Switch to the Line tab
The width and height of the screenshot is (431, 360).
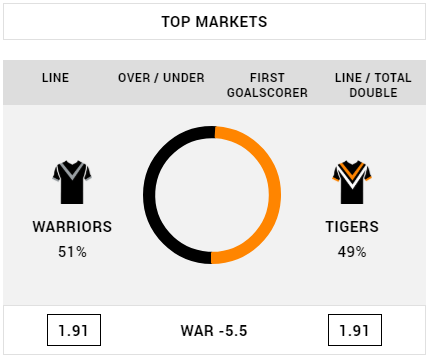click(x=56, y=78)
